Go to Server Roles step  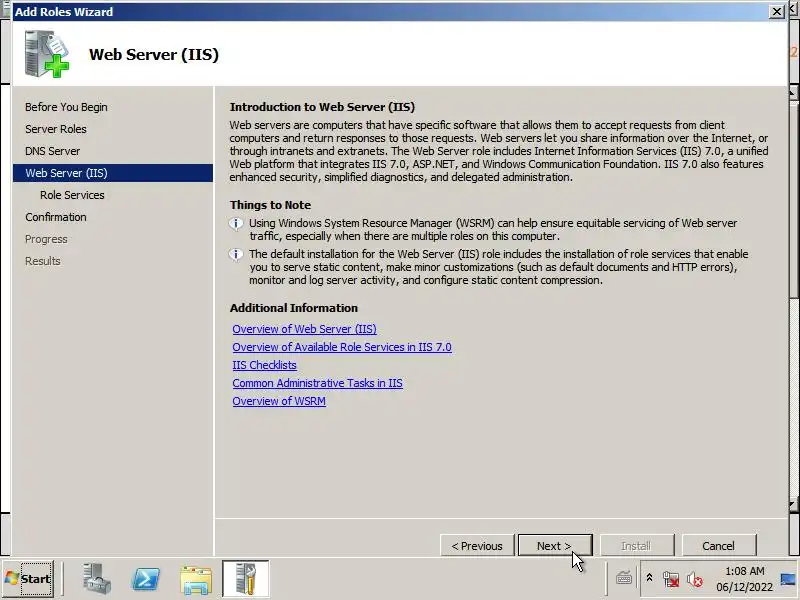56,129
